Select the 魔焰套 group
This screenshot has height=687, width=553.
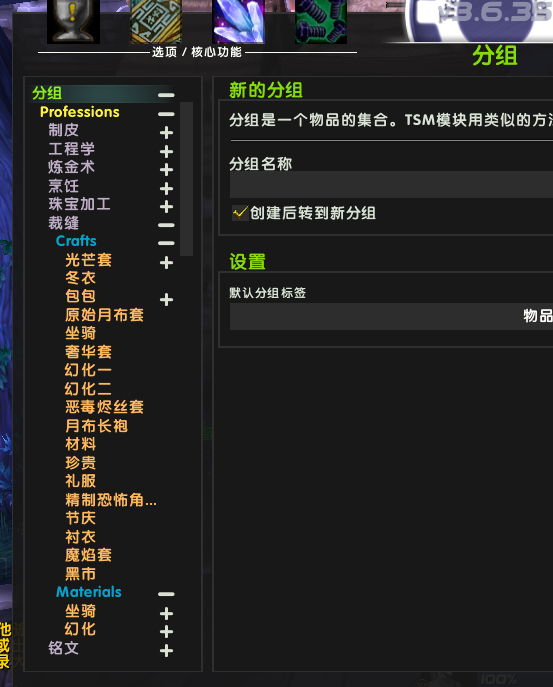pyautogui.click(x=88, y=555)
